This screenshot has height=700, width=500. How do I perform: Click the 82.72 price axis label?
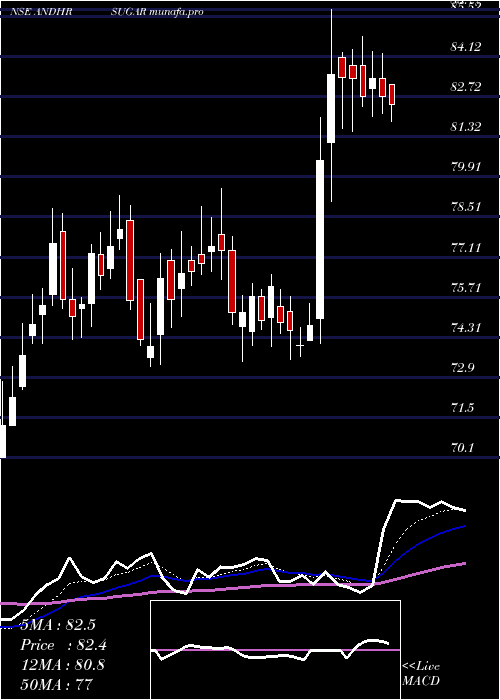(x=466, y=86)
